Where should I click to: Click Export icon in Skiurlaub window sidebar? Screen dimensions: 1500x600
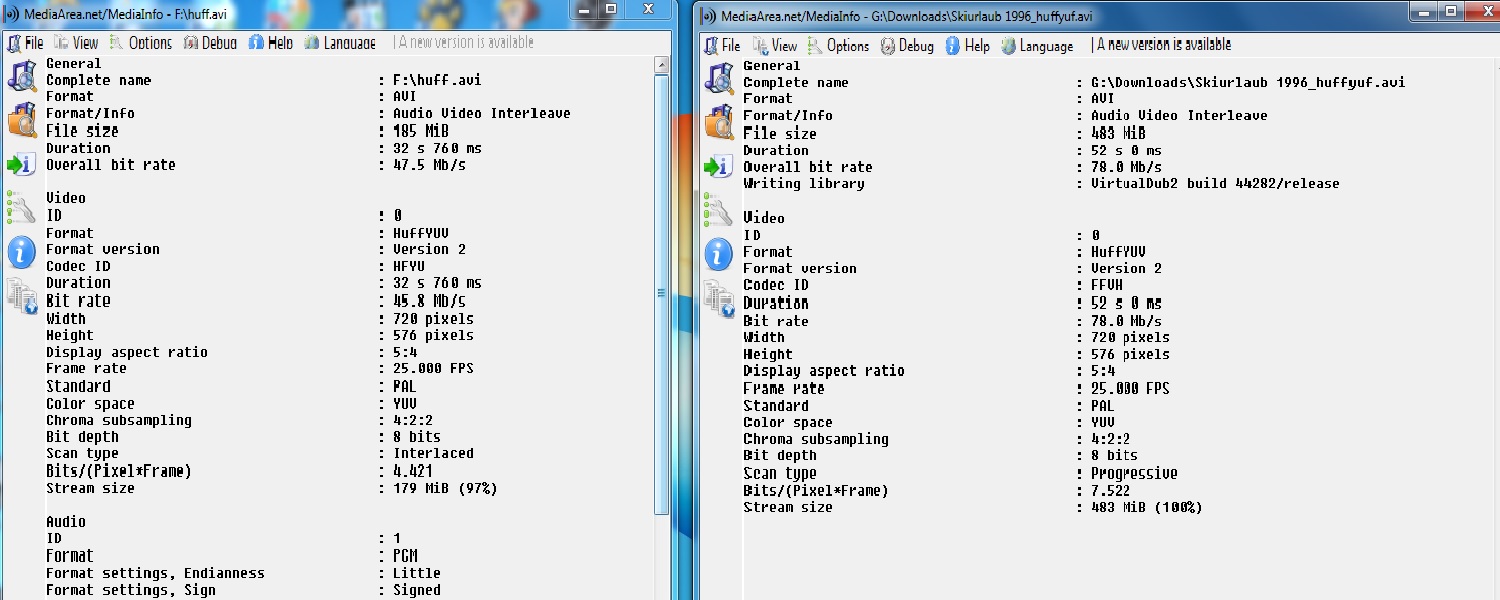[x=718, y=166]
